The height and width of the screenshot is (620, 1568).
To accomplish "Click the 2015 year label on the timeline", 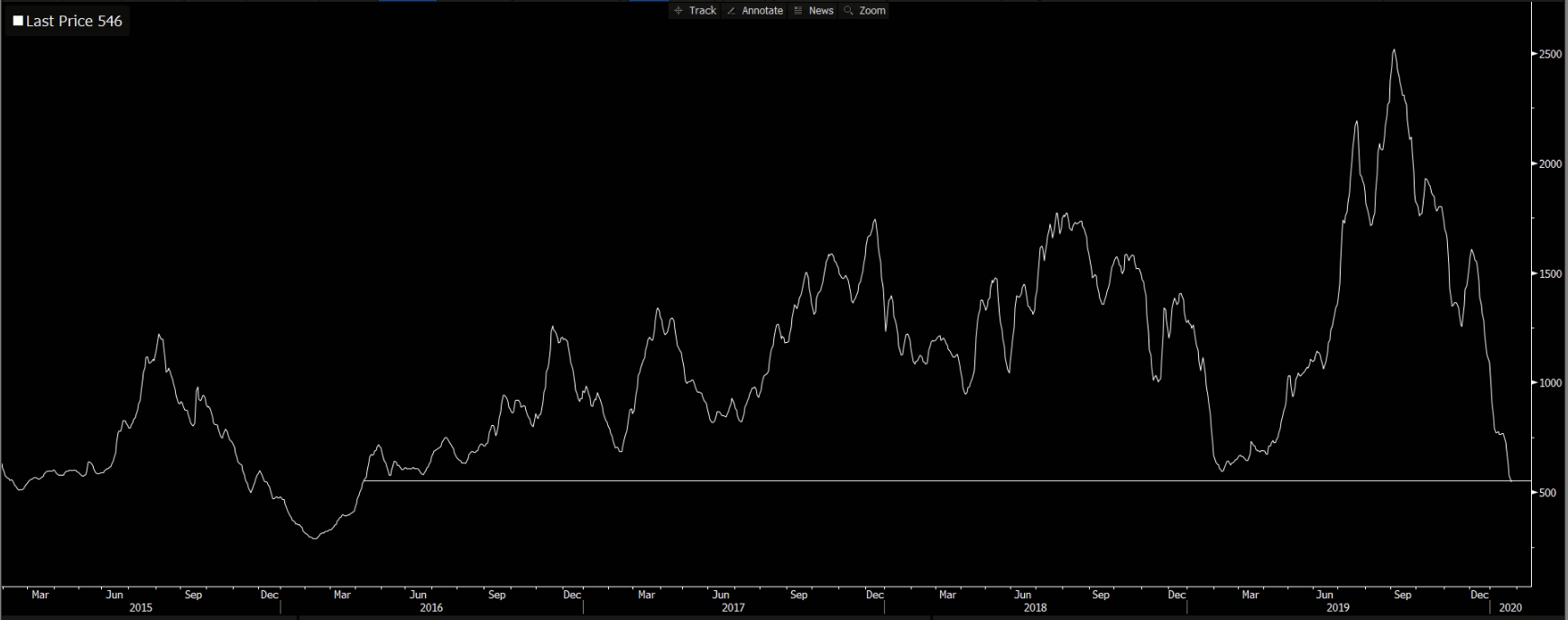I will pos(141,608).
